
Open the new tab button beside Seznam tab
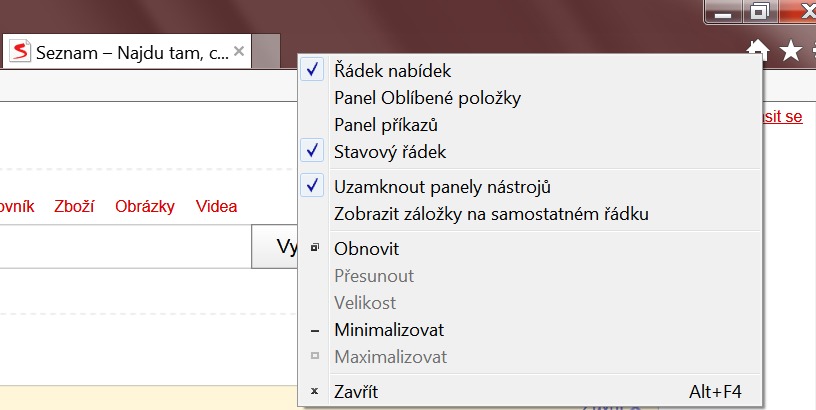click(x=266, y=51)
